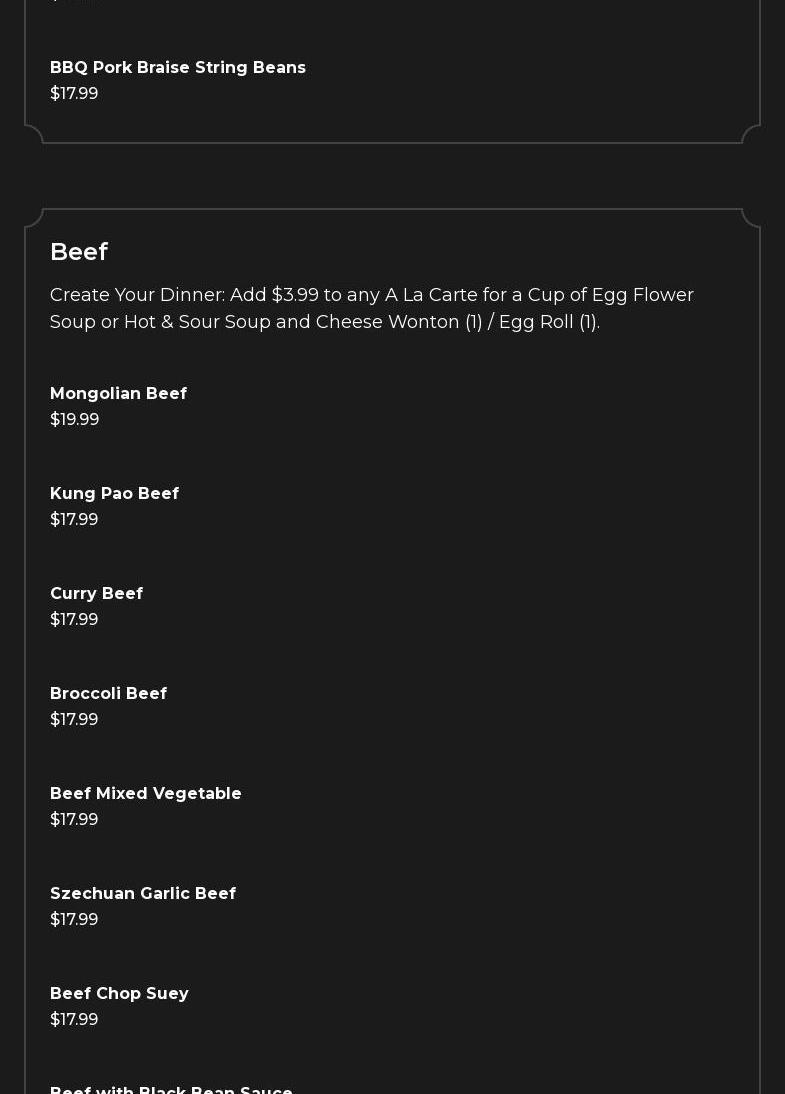Open the Broccoli Beef item
Viewport: 785px width, 1094px height.
108,693
